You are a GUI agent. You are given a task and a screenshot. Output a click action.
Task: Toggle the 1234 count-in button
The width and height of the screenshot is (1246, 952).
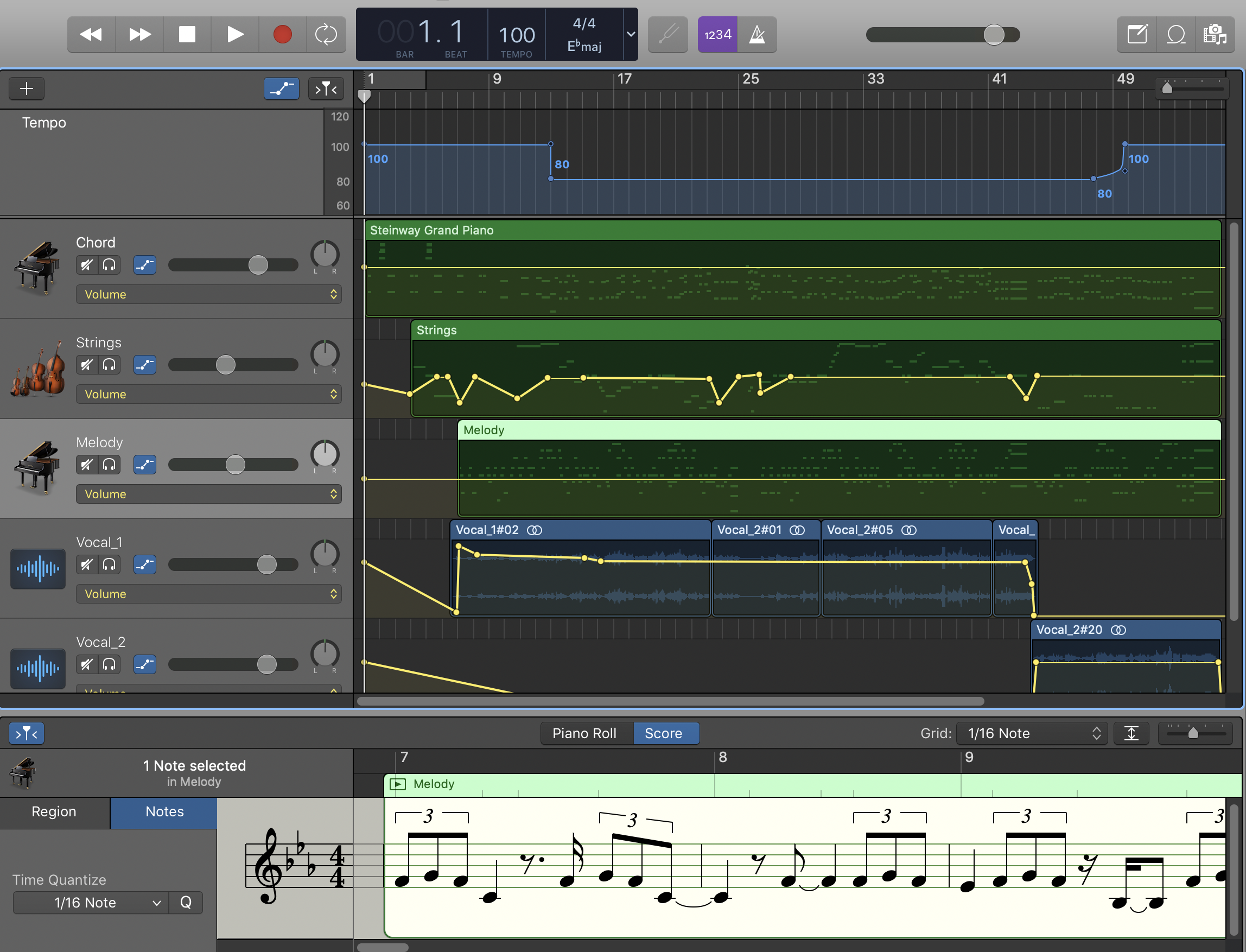[717, 35]
